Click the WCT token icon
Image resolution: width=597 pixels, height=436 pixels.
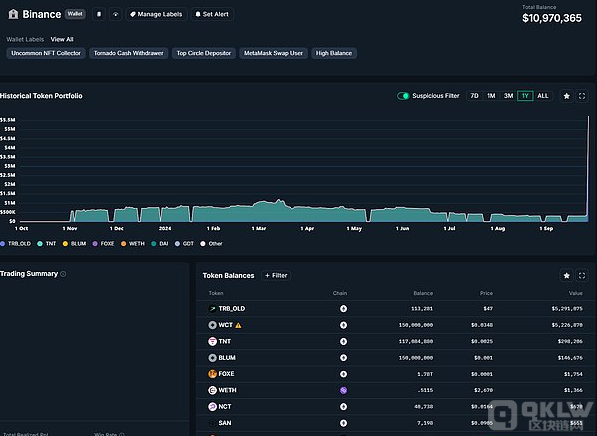click(212, 325)
